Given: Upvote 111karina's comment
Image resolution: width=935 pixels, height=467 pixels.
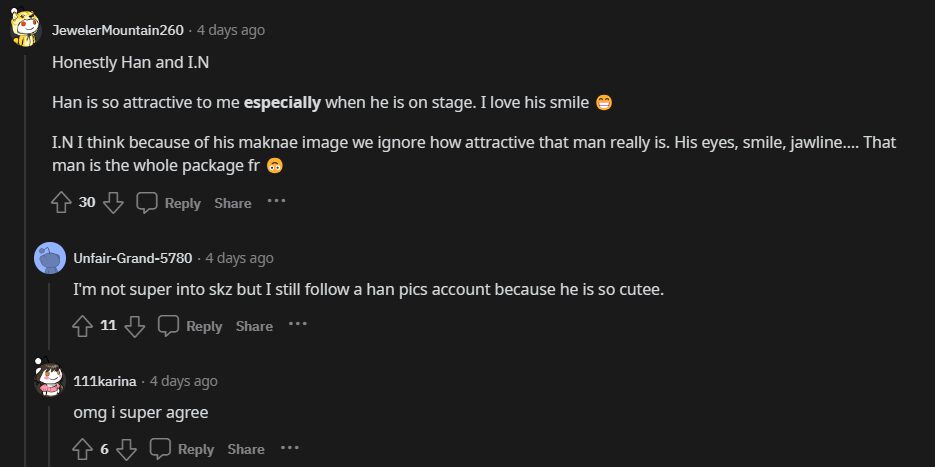Looking at the screenshot, I should 83,449.
